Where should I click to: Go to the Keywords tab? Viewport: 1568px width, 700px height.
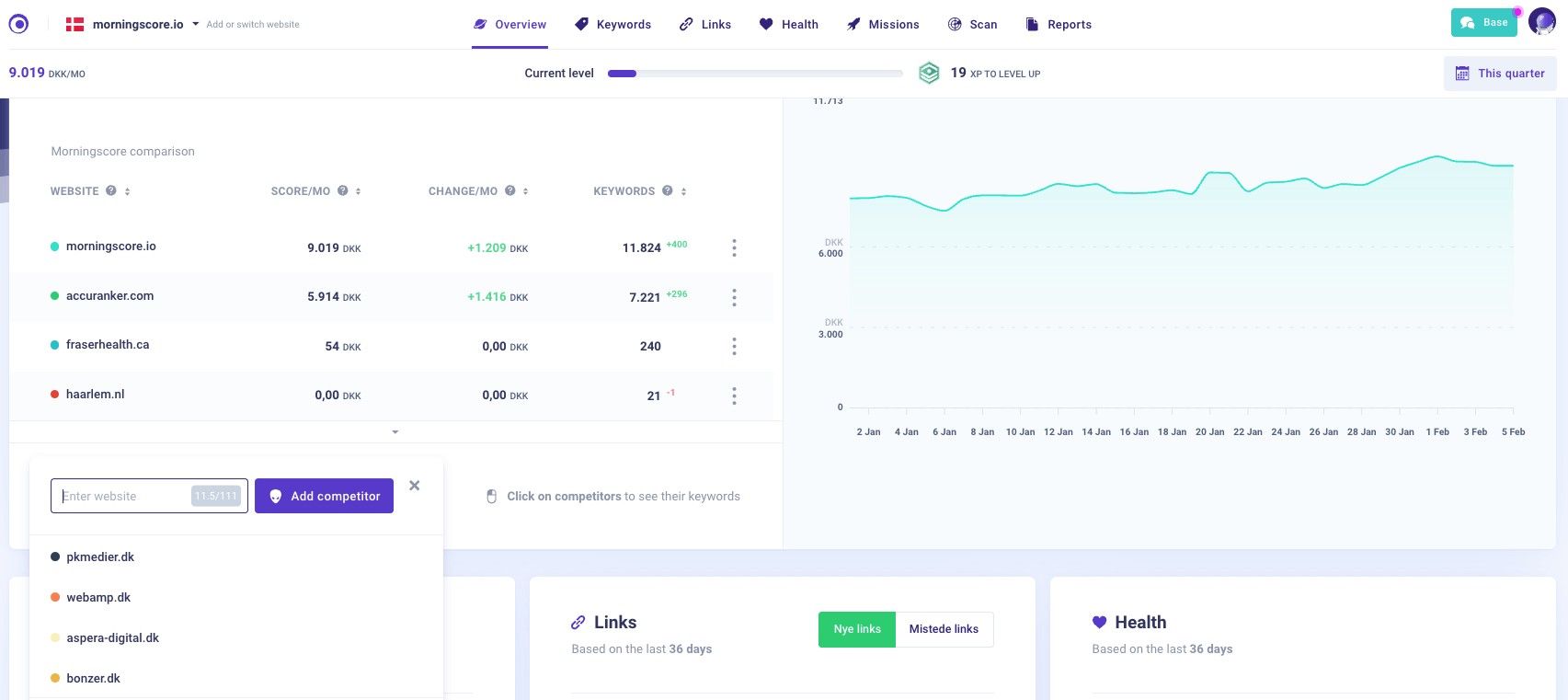tap(612, 25)
